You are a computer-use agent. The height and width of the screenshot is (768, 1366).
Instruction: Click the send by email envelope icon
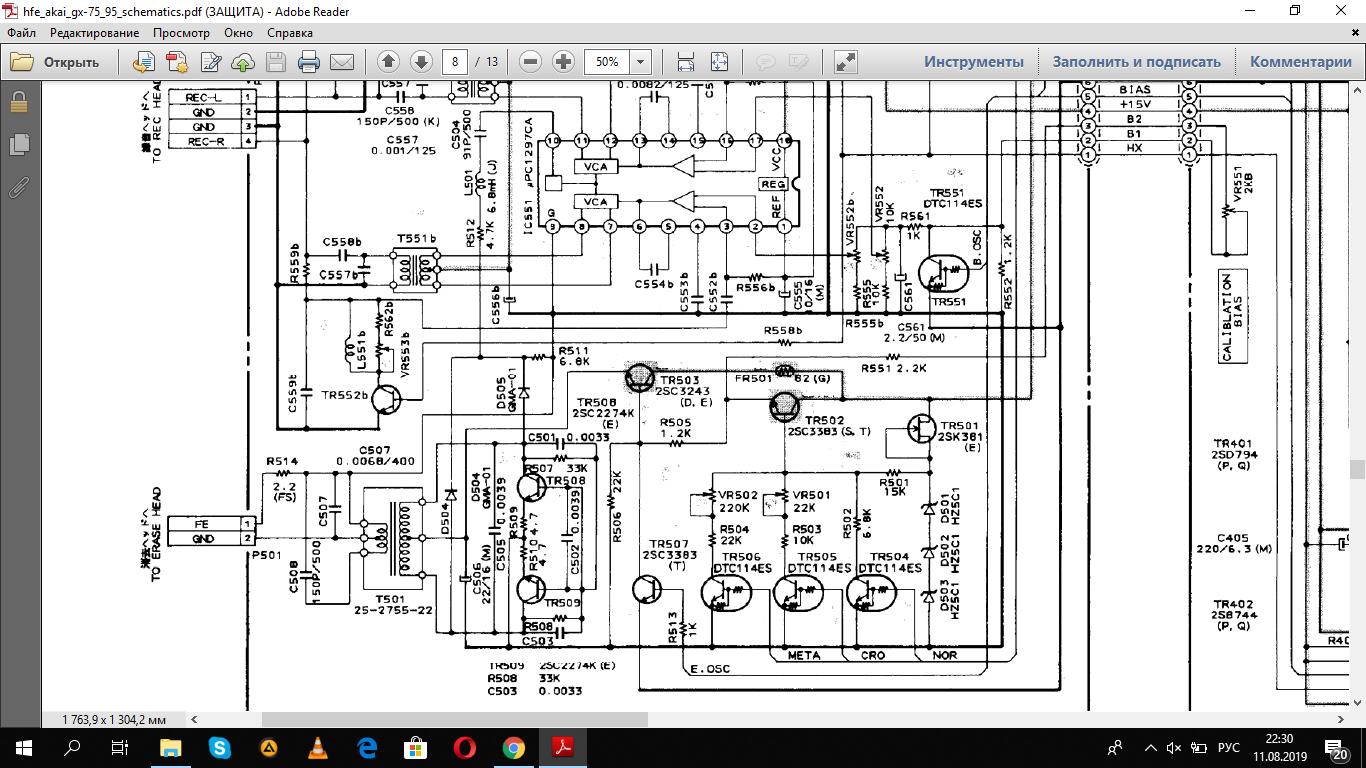click(342, 62)
